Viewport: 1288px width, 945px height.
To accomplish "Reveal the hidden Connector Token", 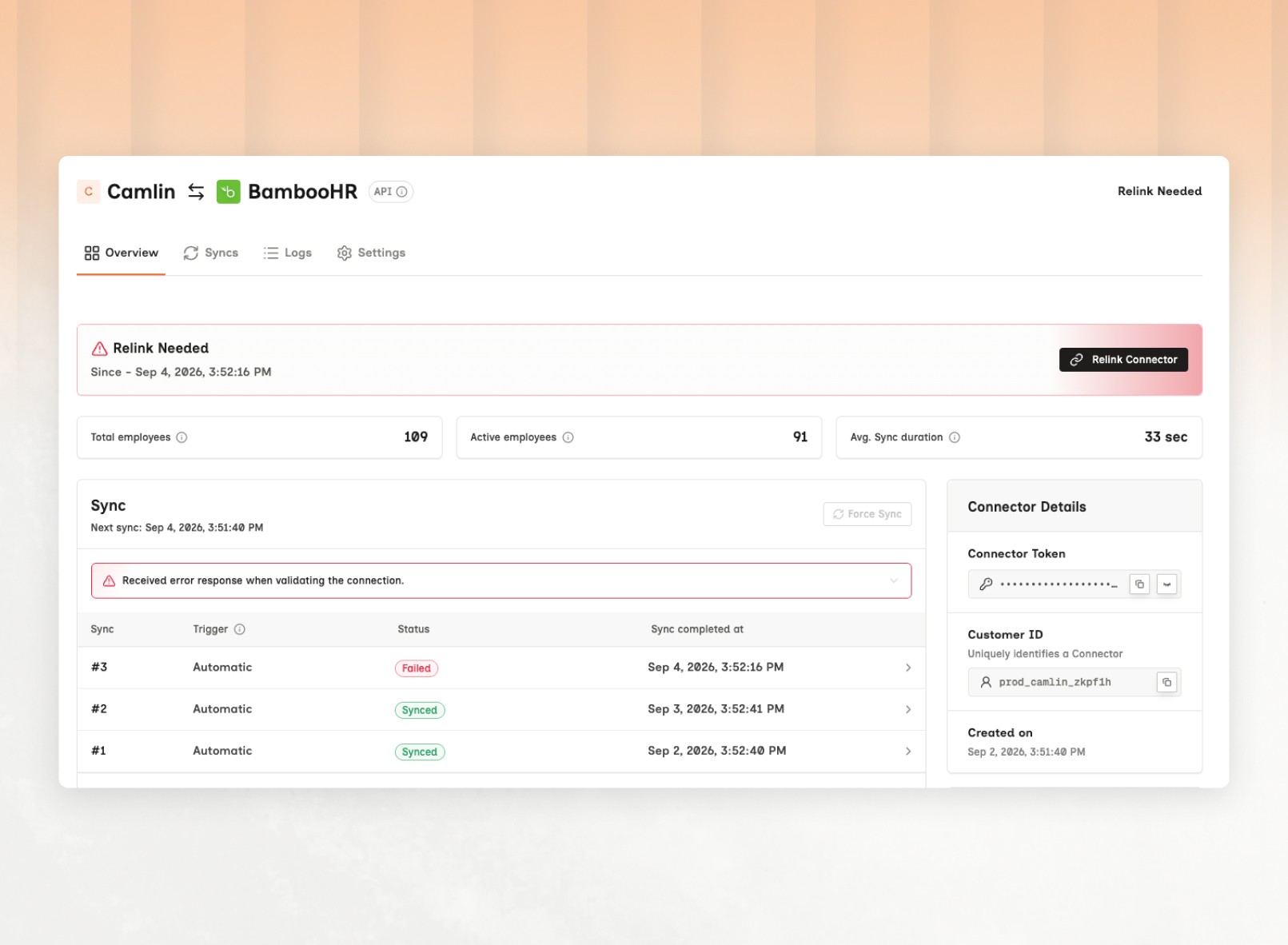I will tap(1166, 584).
